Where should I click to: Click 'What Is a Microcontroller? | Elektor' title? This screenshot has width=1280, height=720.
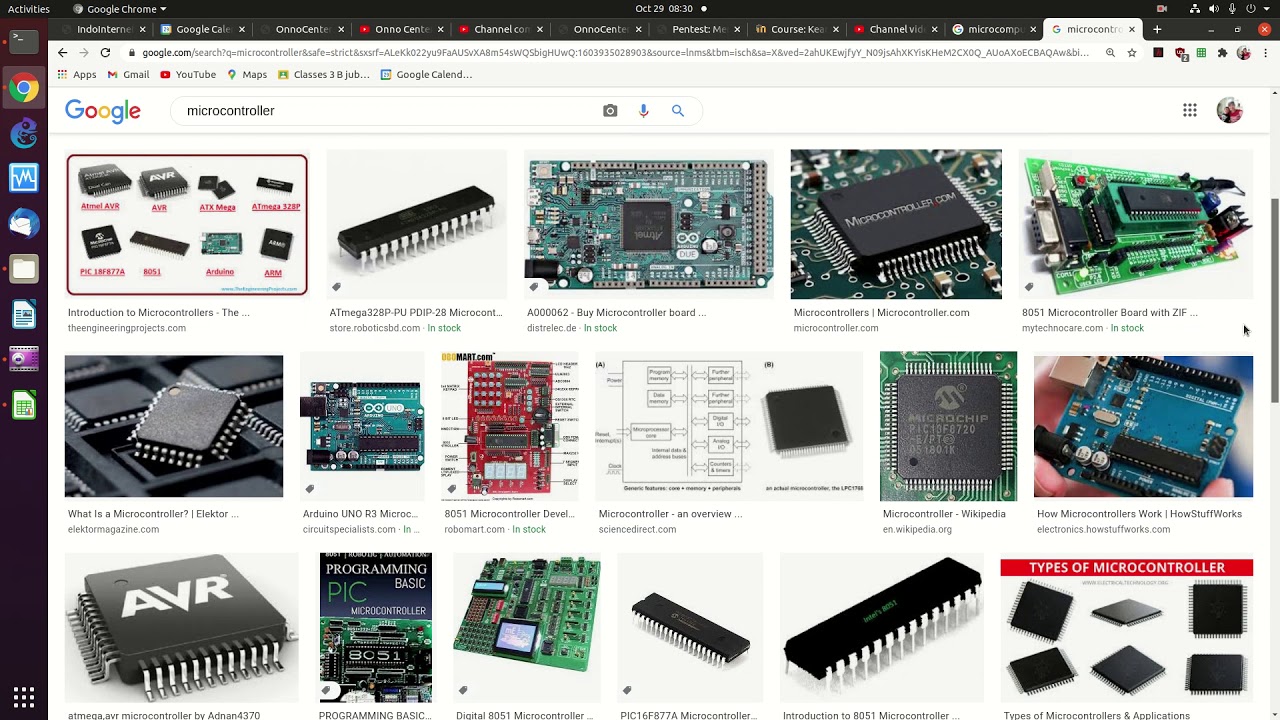[x=153, y=514]
